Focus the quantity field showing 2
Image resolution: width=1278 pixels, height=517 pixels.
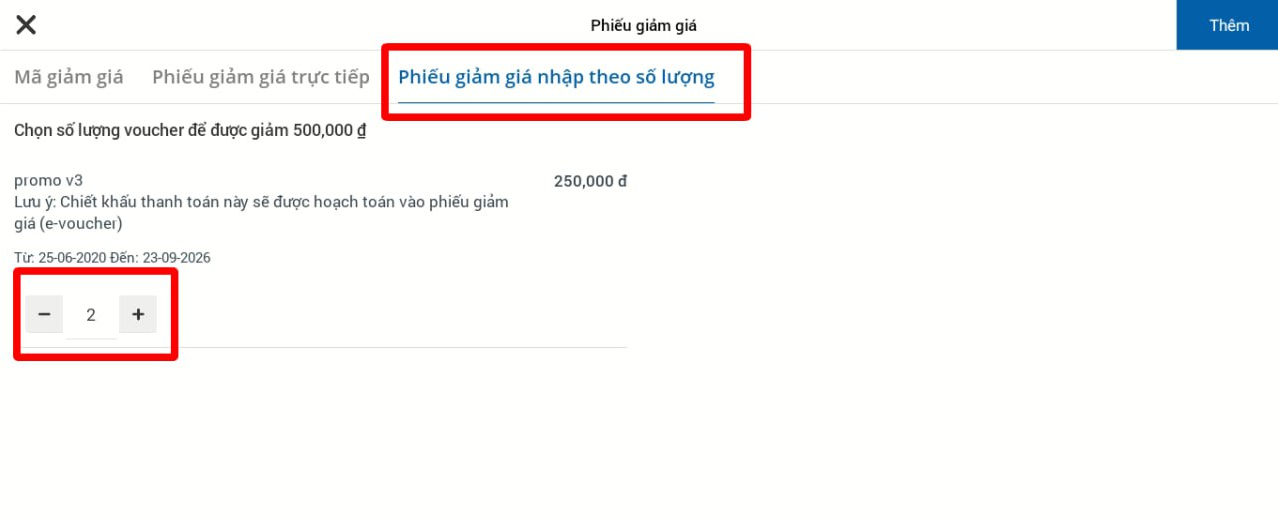pos(91,315)
